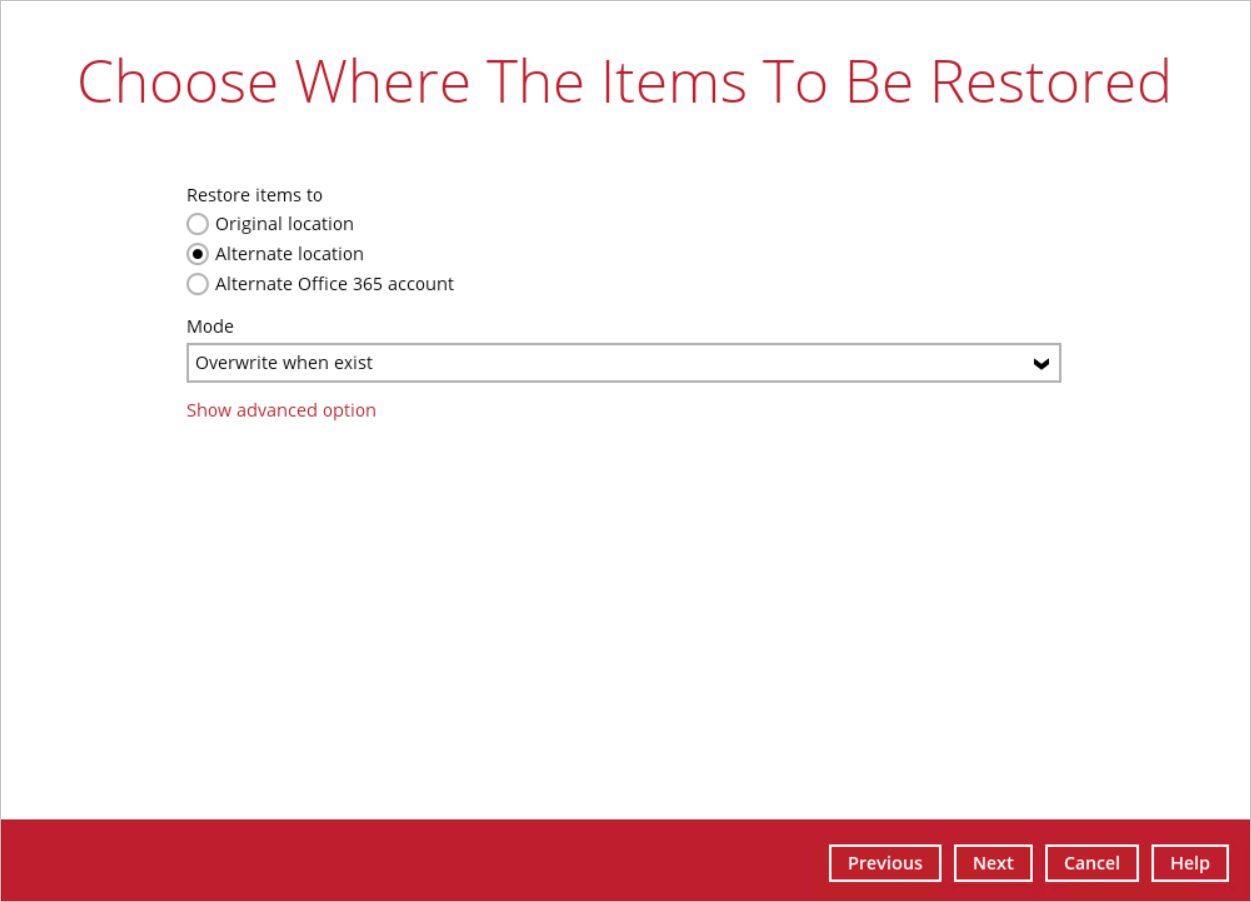
Task: Proceed with the Next button
Action: click(993, 863)
